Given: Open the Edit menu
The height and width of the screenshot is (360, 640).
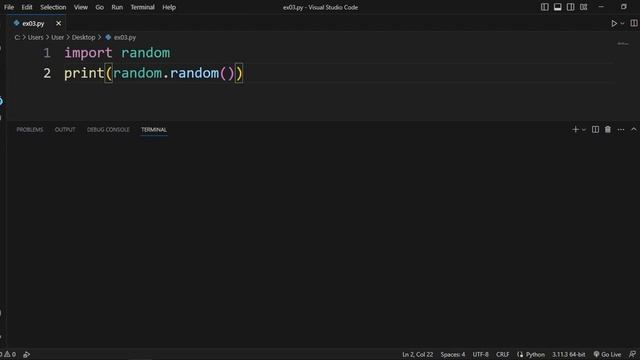Looking at the screenshot, I should coord(27,7).
